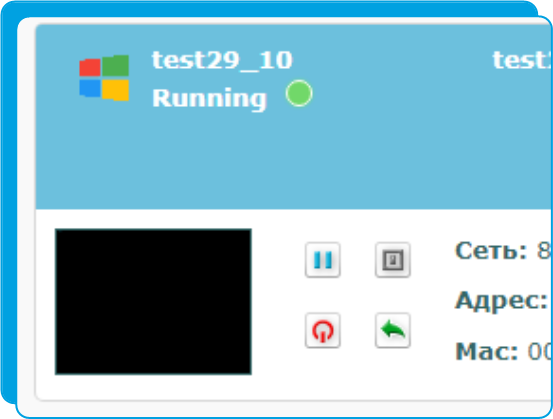Click the Windows logo OS icon
553x419 pixels.
pos(104,78)
